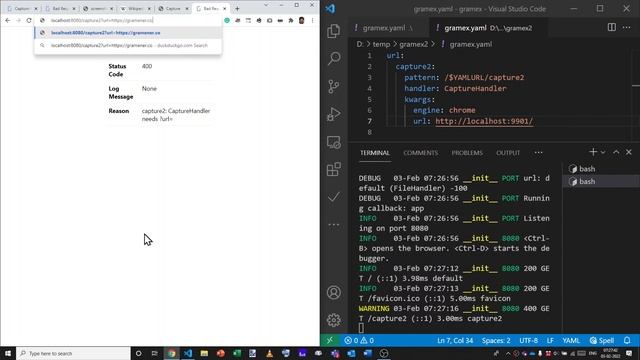Open Task View on the taskbar
Image resolution: width=640 pixels, height=360 pixels.
point(154,353)
